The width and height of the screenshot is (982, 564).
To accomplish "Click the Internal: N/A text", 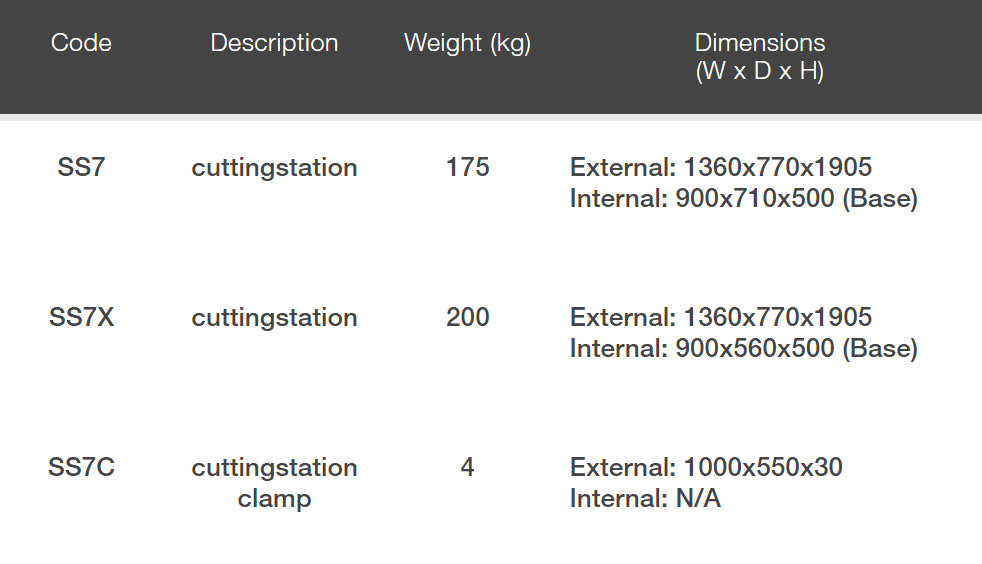I will click(x=645, y=498).
